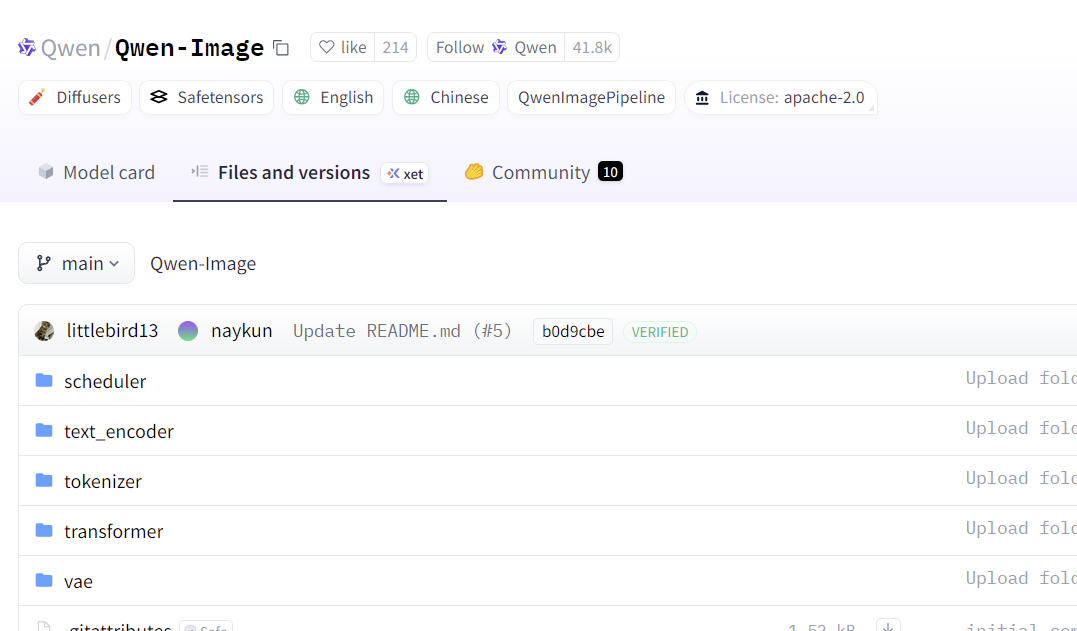Click the transformer folder icon
The height and width of the screenshot is (631, 1077).
pos(44,531)
